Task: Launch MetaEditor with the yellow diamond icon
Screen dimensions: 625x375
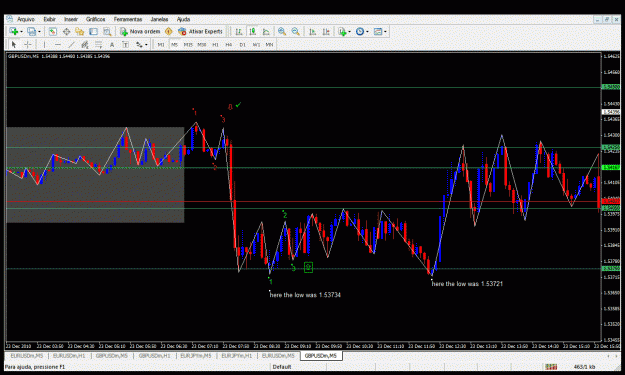Action: [x=169, y=31]
